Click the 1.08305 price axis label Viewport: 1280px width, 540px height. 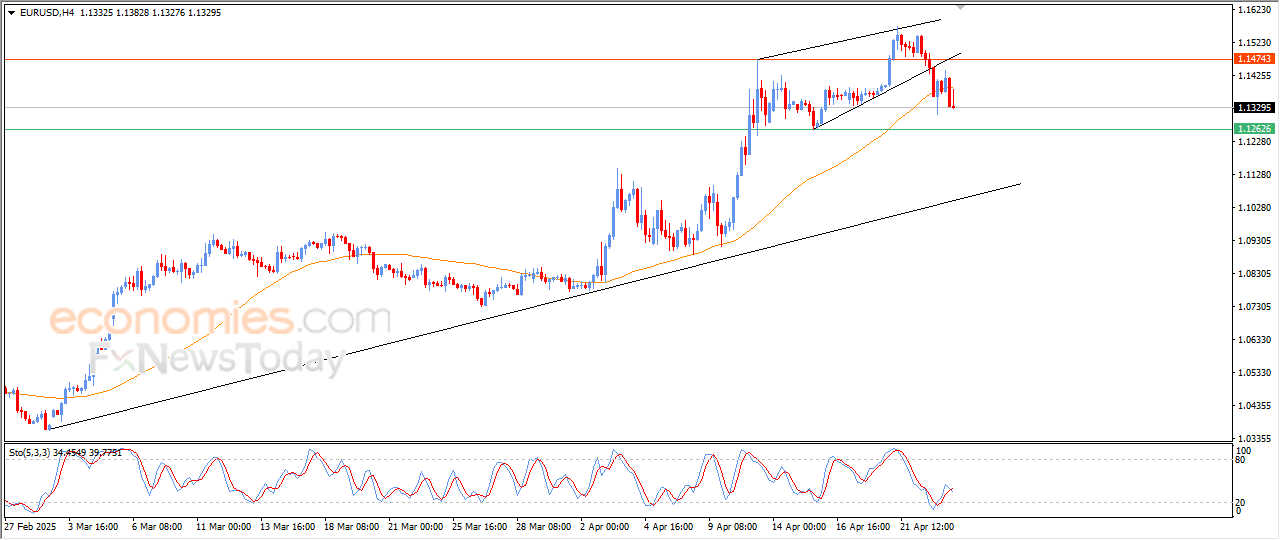(x=1254, y=274)
